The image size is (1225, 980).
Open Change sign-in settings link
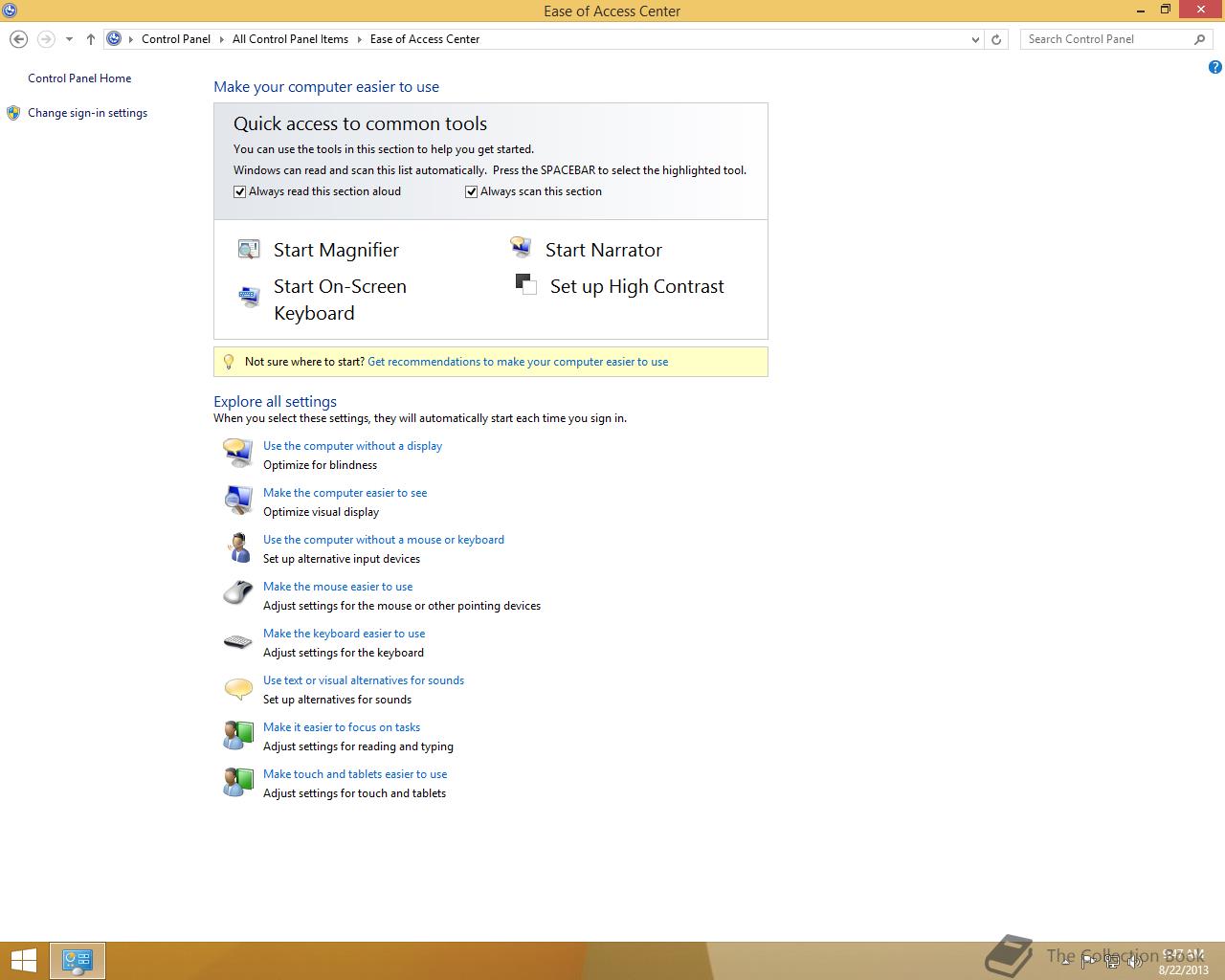pyautogui.click(x=87, y=113)
